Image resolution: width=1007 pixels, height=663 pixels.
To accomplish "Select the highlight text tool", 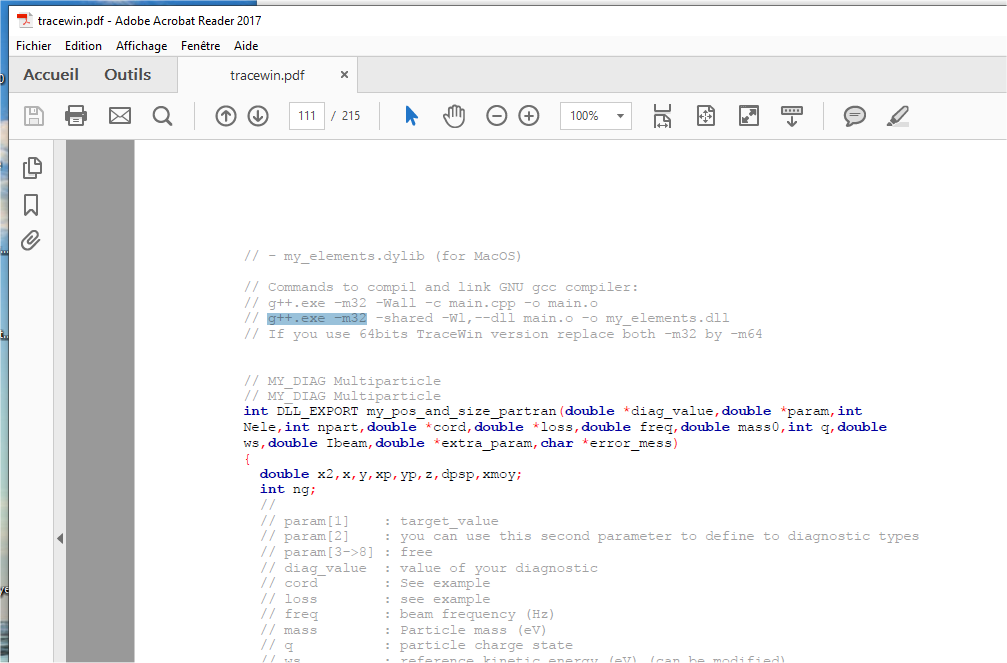I will click(897, 115).
